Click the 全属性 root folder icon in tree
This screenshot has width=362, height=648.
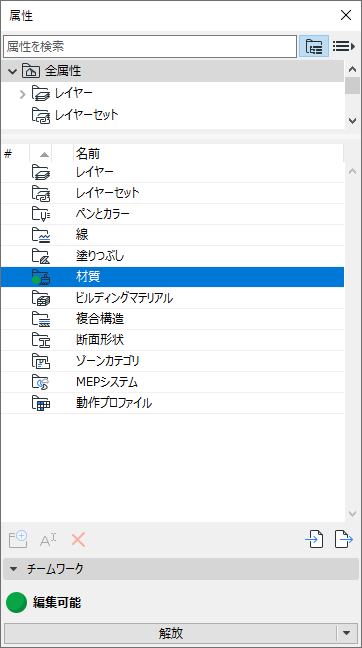[x=31, y=71]
